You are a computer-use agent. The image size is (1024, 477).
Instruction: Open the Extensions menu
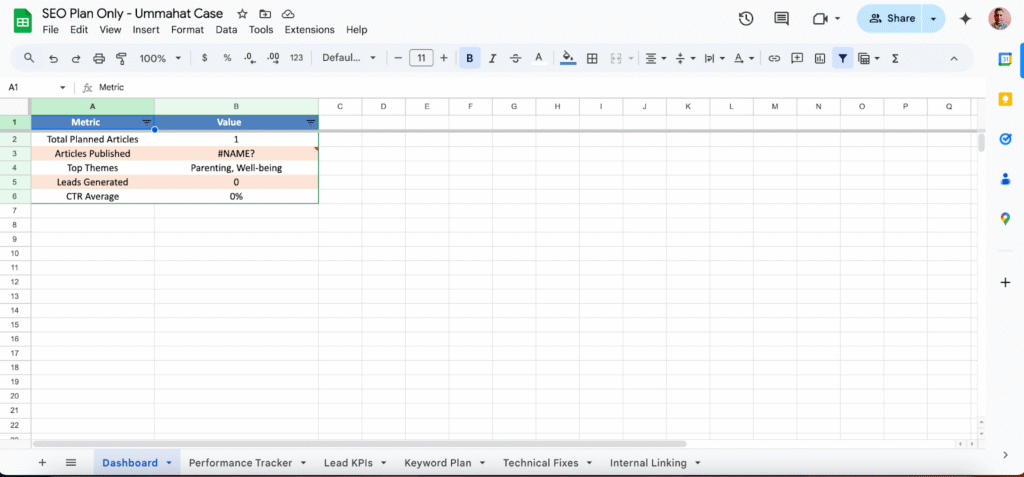pos(309,30)
